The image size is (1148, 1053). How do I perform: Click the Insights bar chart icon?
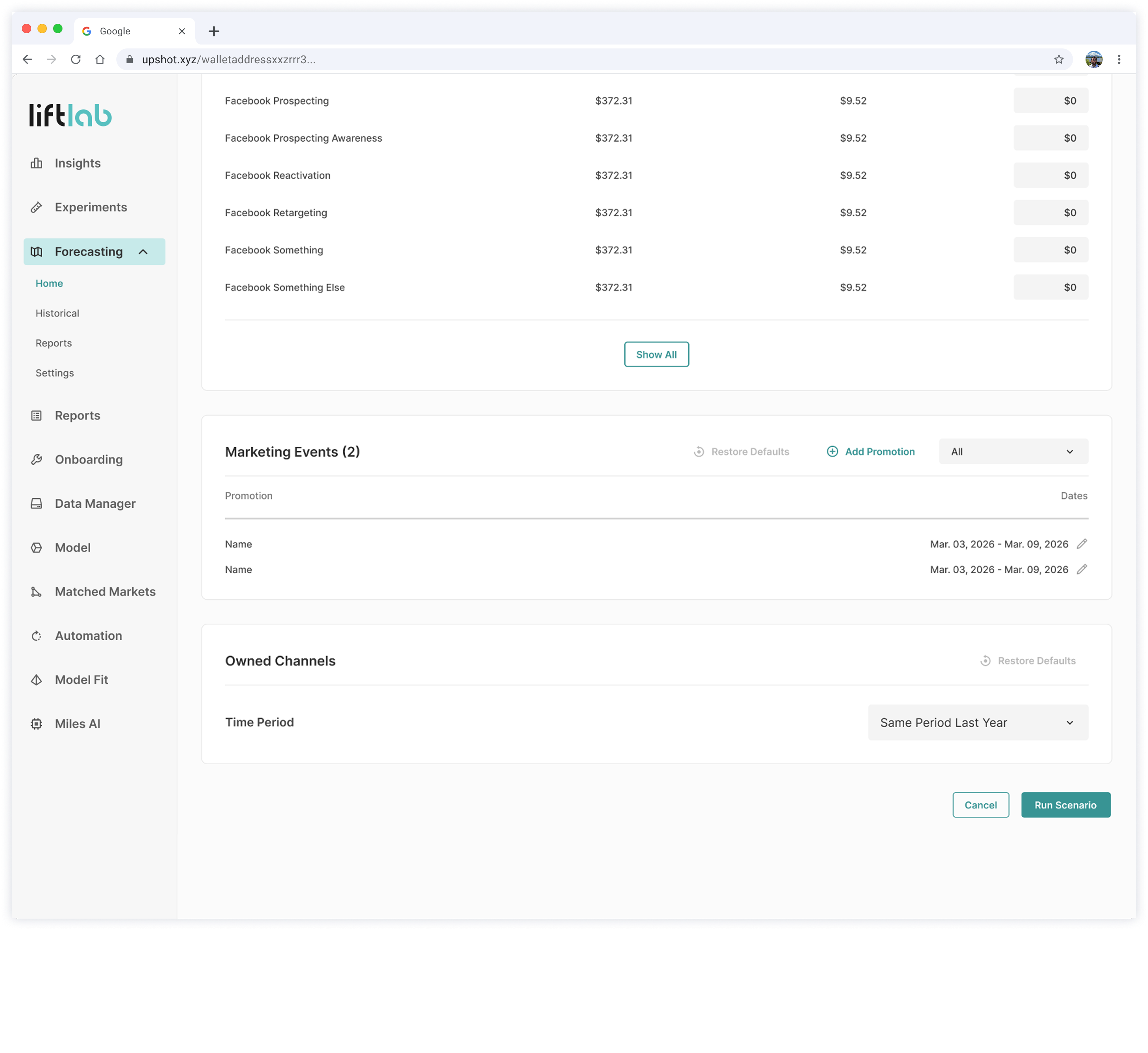tap(36, 164)
